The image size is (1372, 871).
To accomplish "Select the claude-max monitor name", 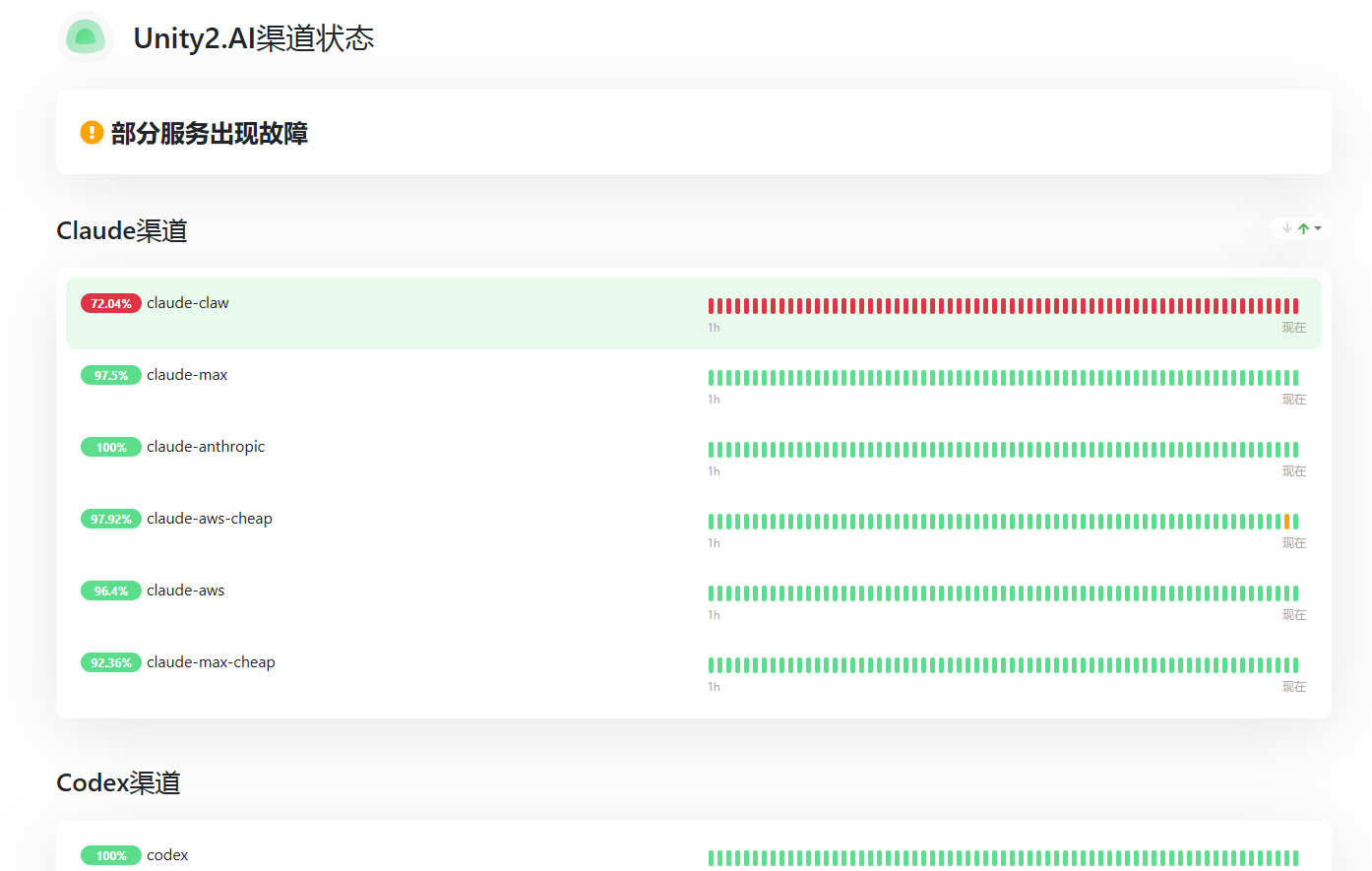I will [187, 375].
